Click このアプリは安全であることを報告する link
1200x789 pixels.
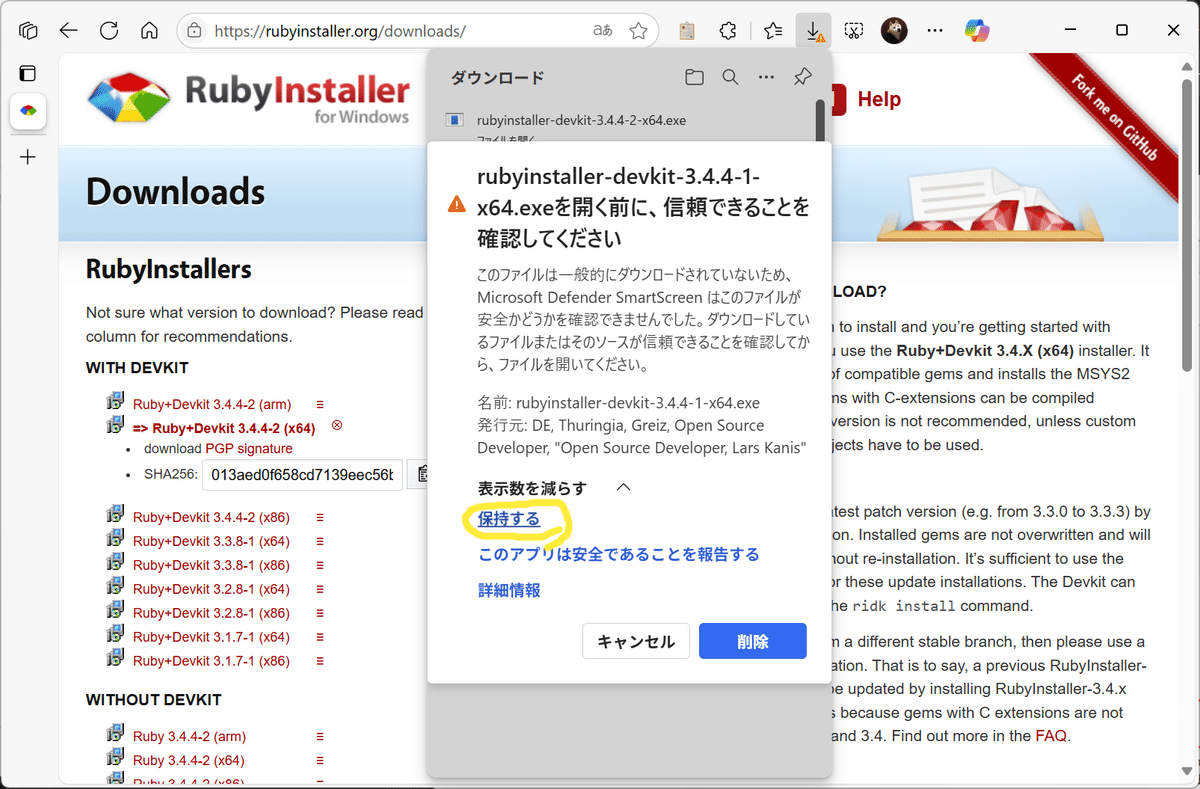click(x=619, y=554)
